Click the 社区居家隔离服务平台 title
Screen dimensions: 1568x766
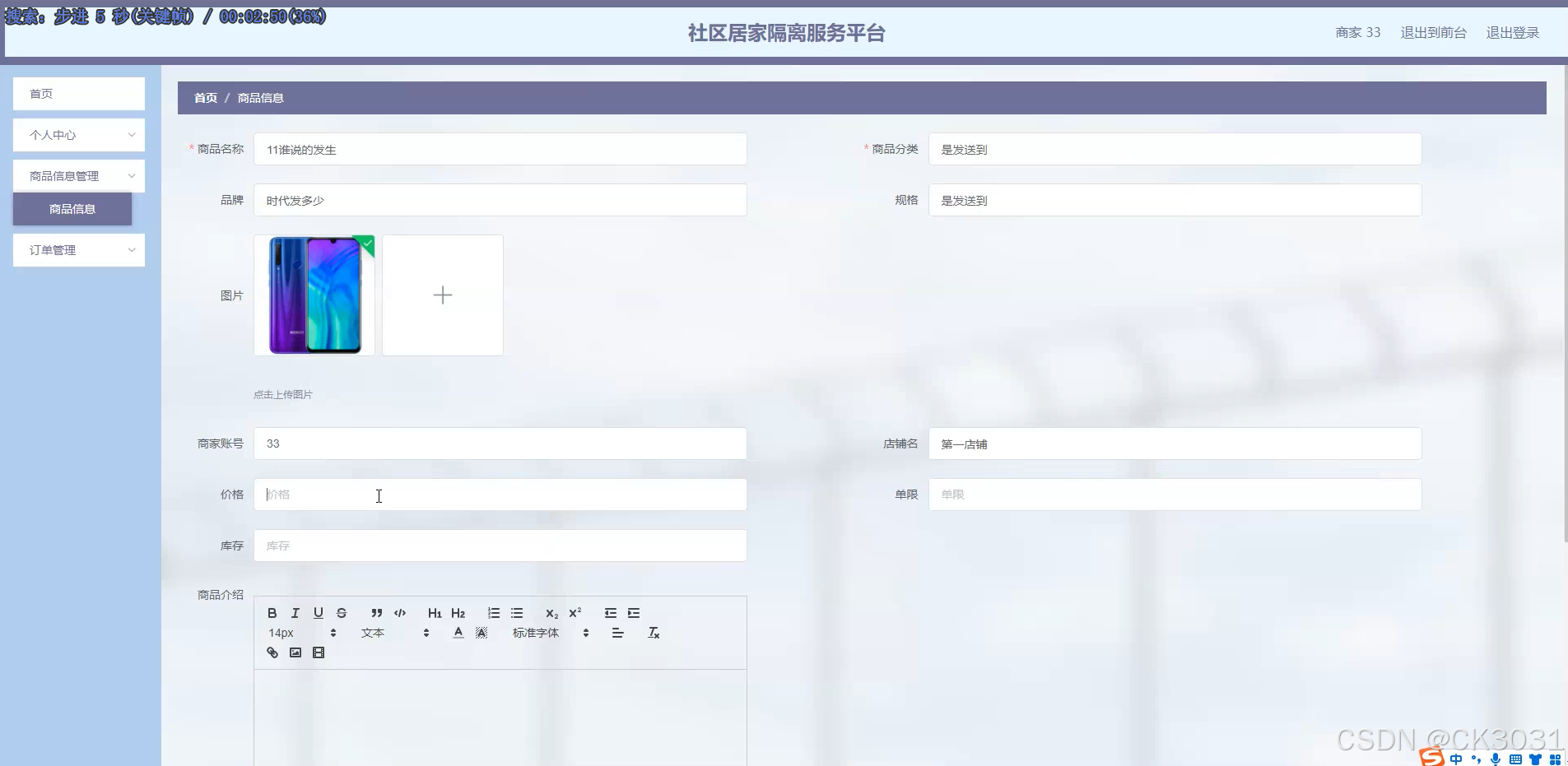786,33
